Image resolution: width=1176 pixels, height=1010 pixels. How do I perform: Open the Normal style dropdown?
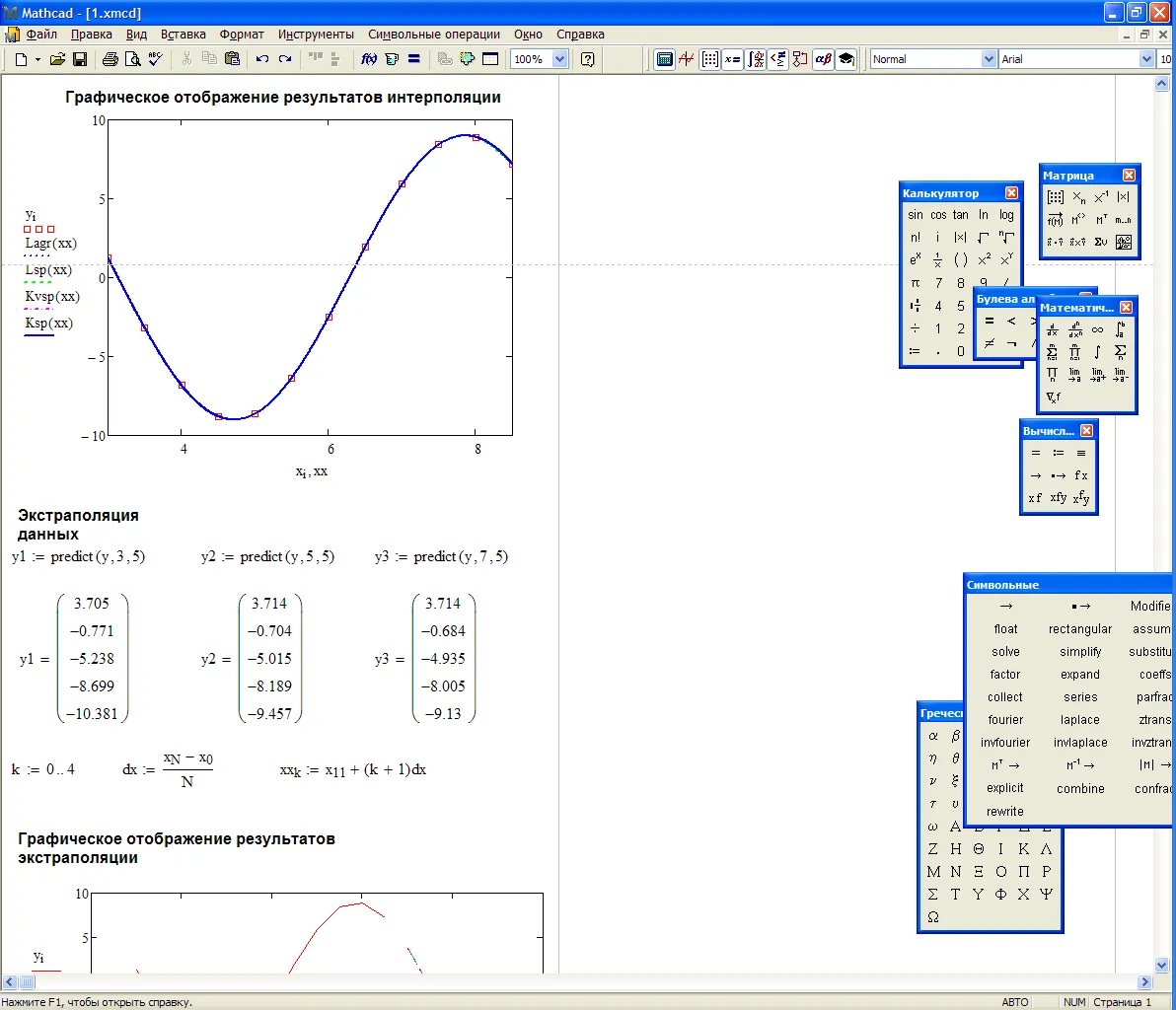pyautogui.click(x=989, y=59)
